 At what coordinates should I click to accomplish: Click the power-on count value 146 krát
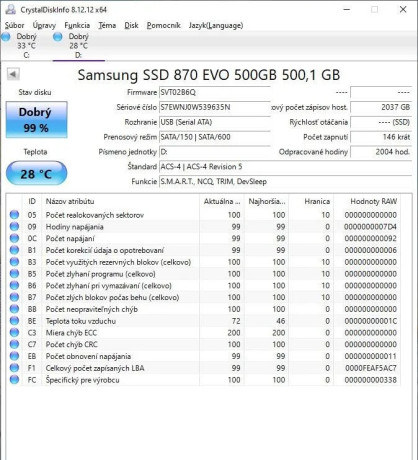pos(381,137)
